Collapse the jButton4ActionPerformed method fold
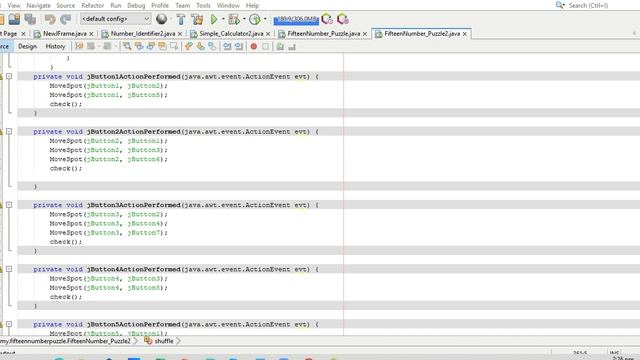The height and width of the screenshot is (360, 640). (x=9, y=269)
